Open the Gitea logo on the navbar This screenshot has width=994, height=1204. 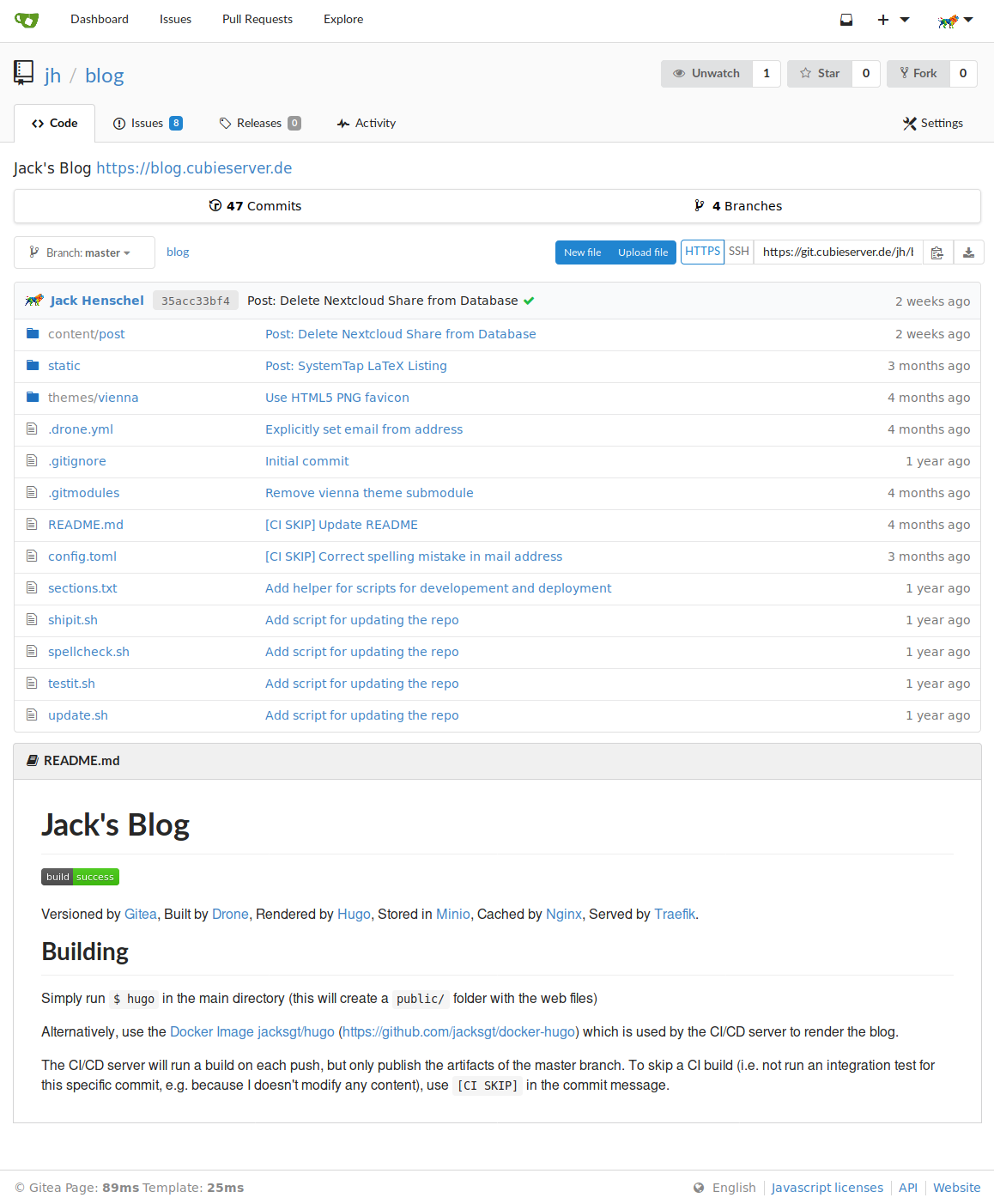[x=26, y=19]
